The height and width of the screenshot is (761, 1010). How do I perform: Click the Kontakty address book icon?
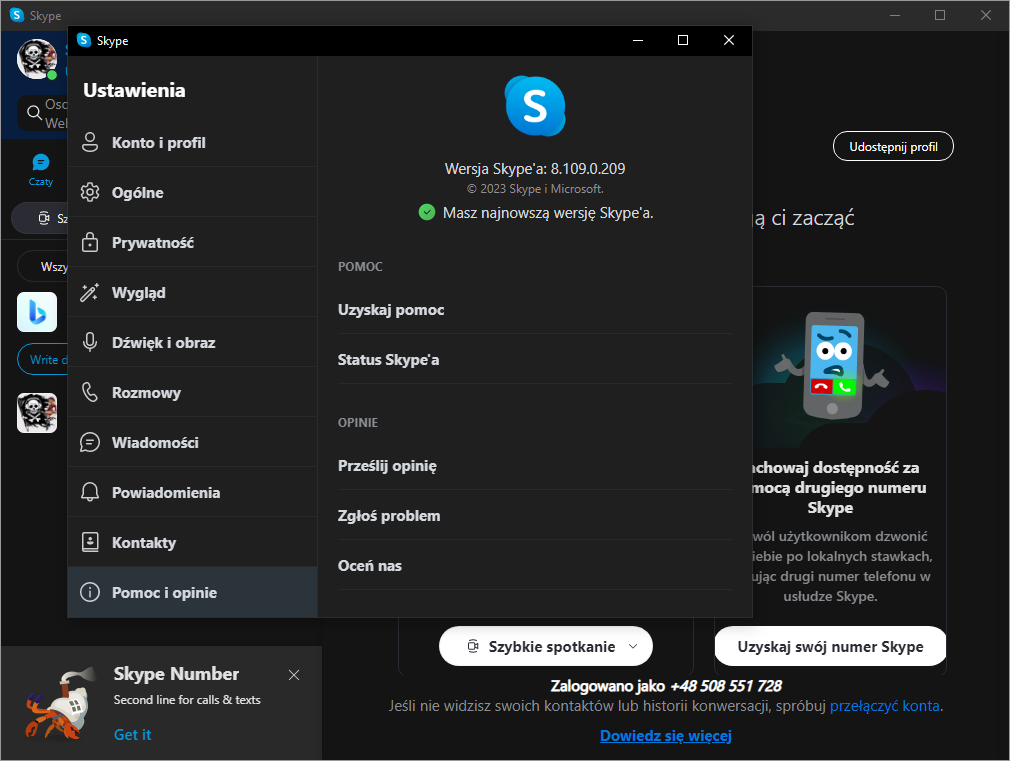tap(90, 542)
